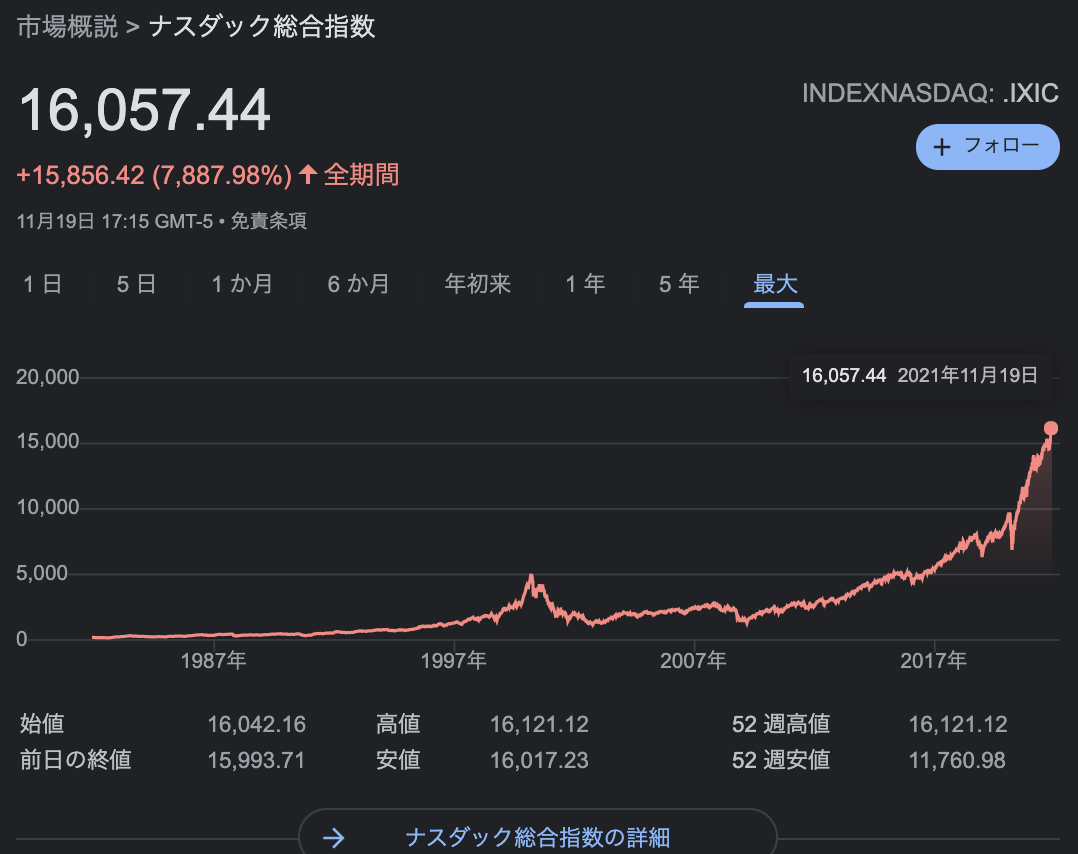
Task: Click the 52 週安値 label
Action: 781,760
